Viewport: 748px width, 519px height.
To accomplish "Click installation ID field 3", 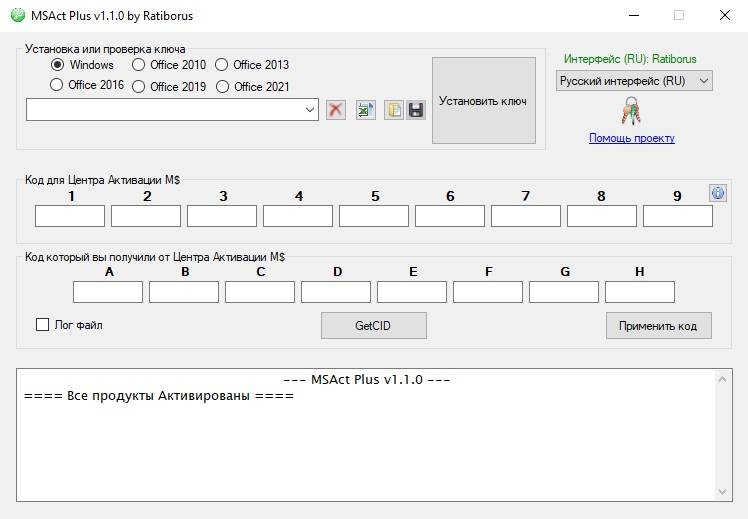I will (x=222, y=216).
